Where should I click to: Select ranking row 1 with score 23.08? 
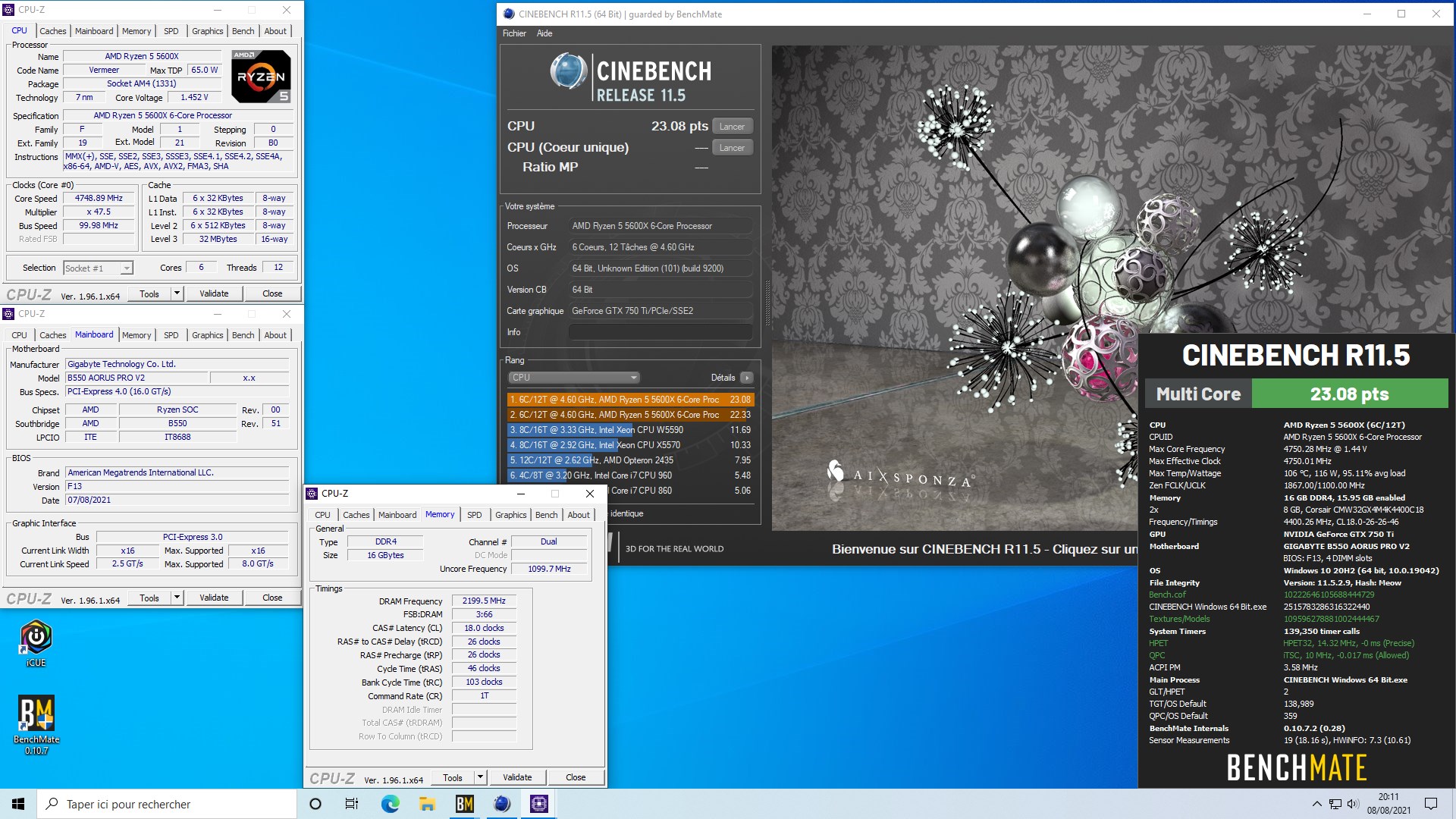click(631, 400)
